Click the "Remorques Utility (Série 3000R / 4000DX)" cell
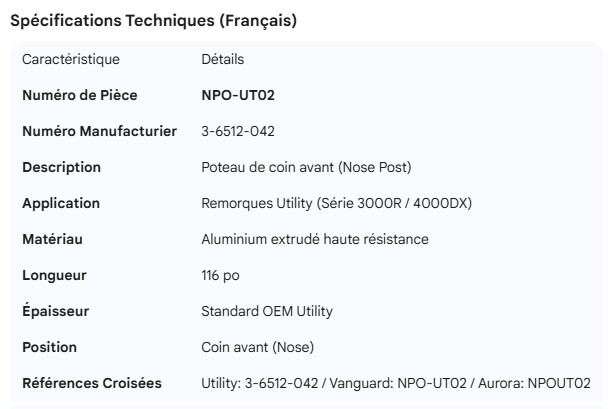Screen dimensions: 612x409 click(336, 204)
